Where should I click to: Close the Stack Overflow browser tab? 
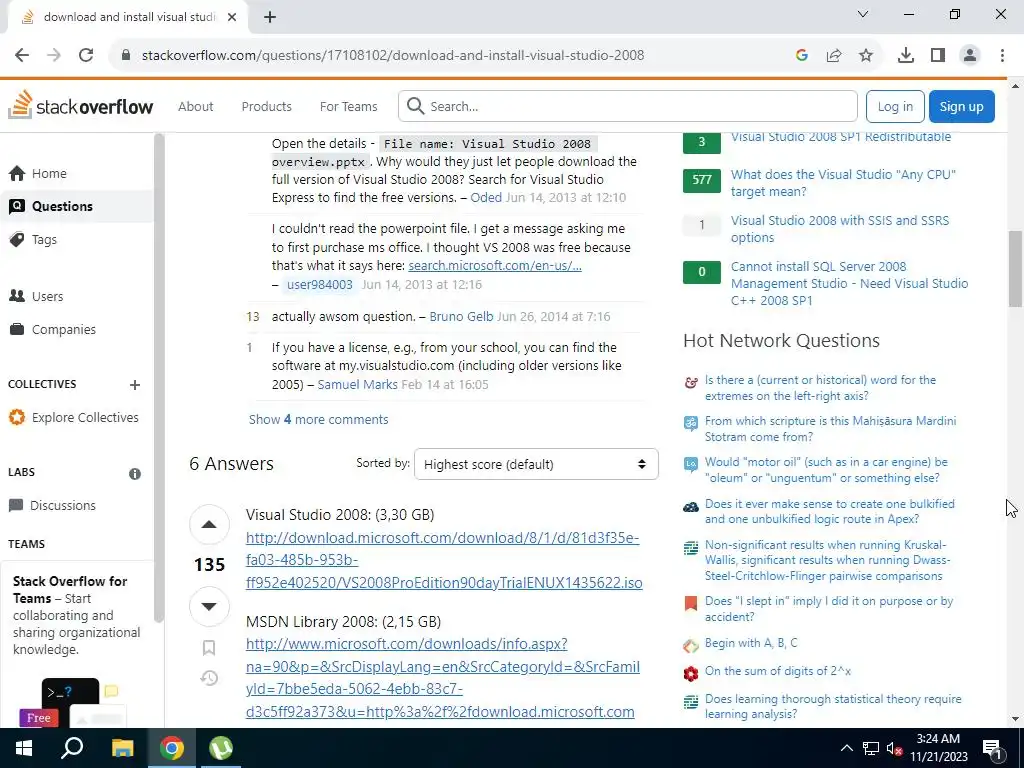(232, 17)
